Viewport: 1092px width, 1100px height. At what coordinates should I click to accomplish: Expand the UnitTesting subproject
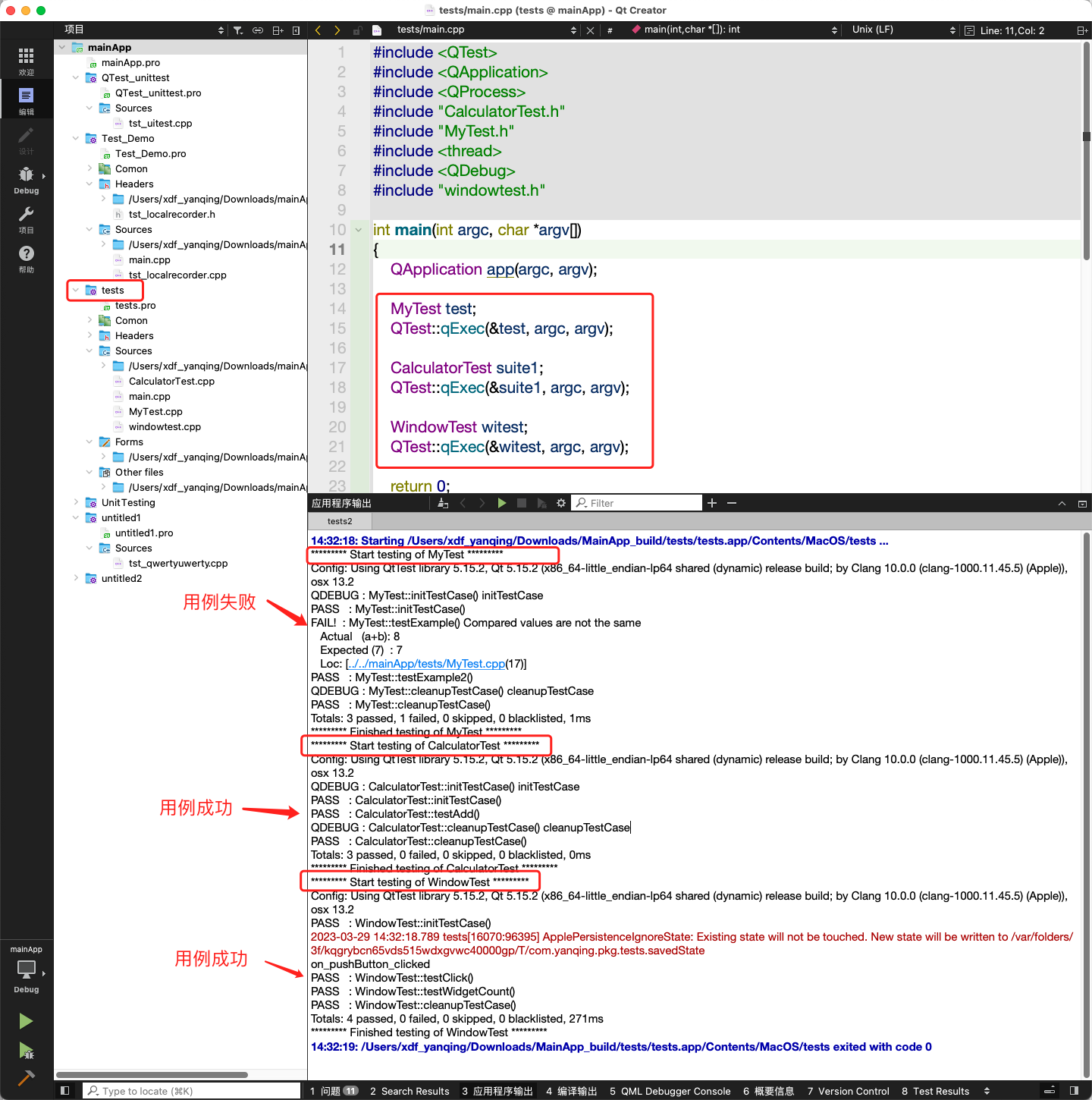pos(76,502)
